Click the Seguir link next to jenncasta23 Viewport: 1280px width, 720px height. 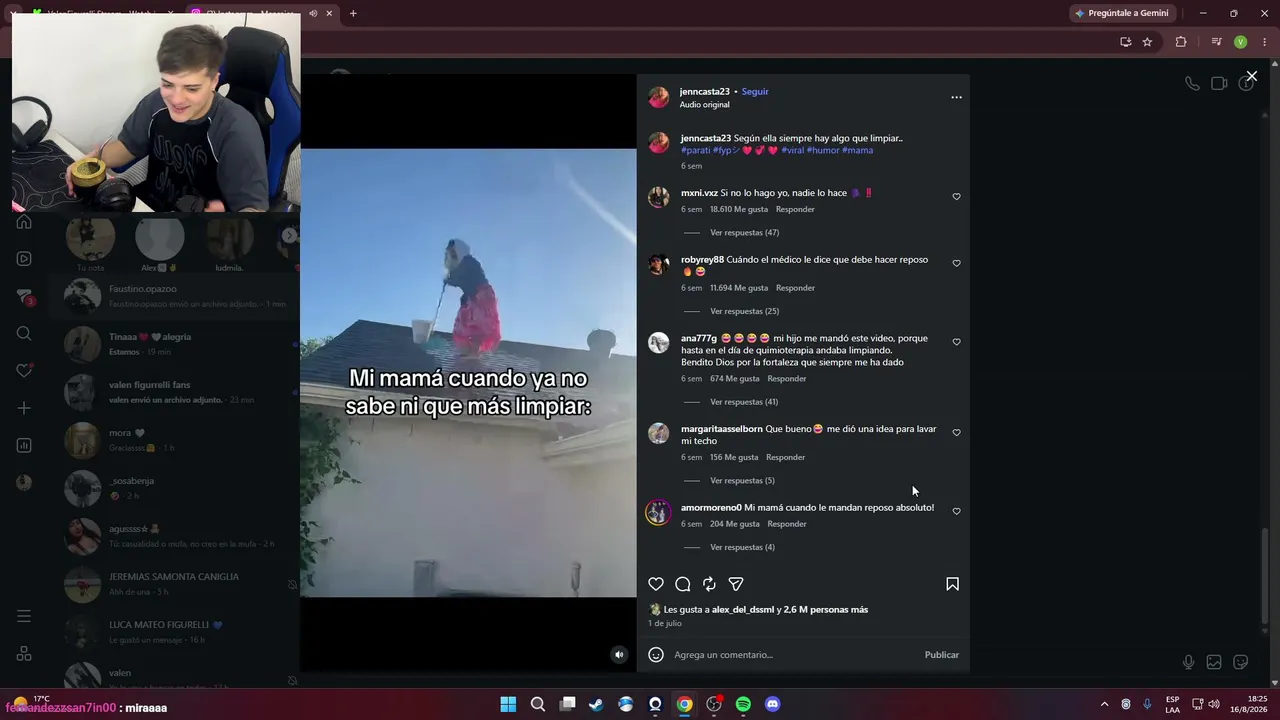coord(755,91)
